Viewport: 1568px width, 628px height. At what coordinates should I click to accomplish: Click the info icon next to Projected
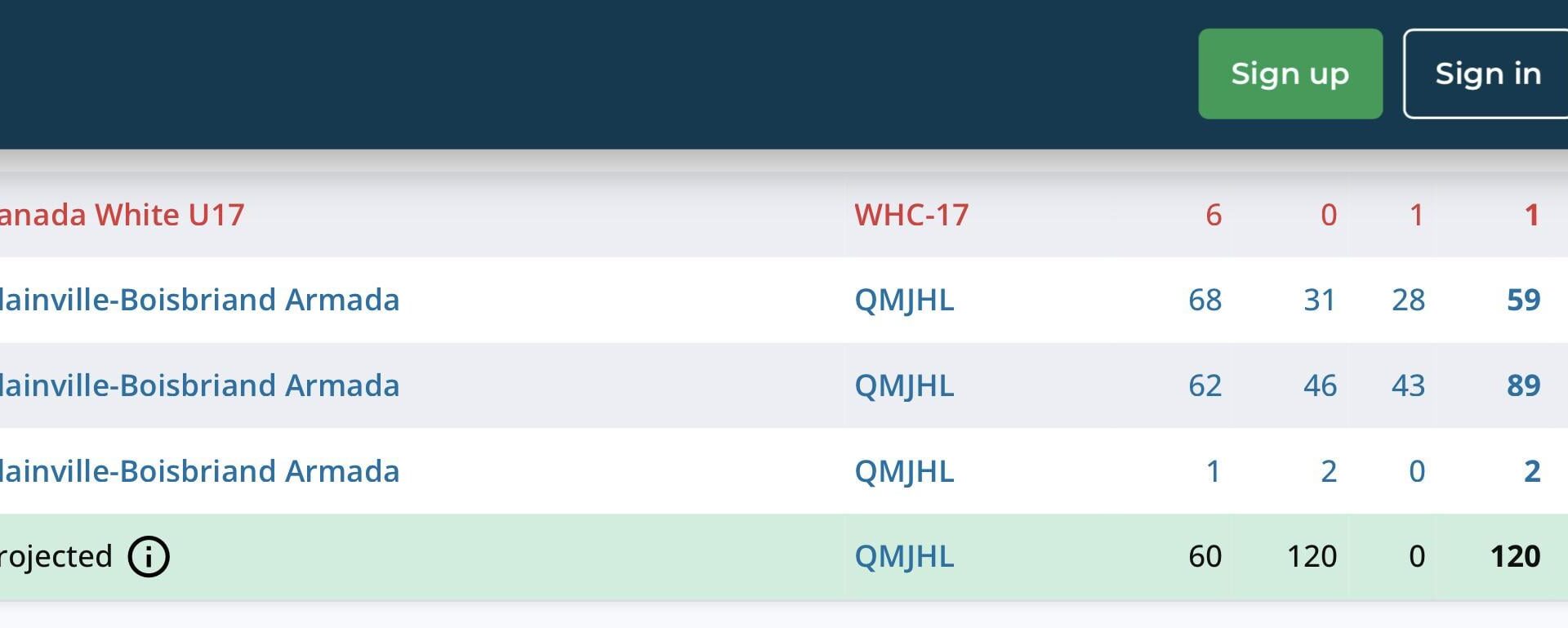pyautogui.click(x=149, y=556)
